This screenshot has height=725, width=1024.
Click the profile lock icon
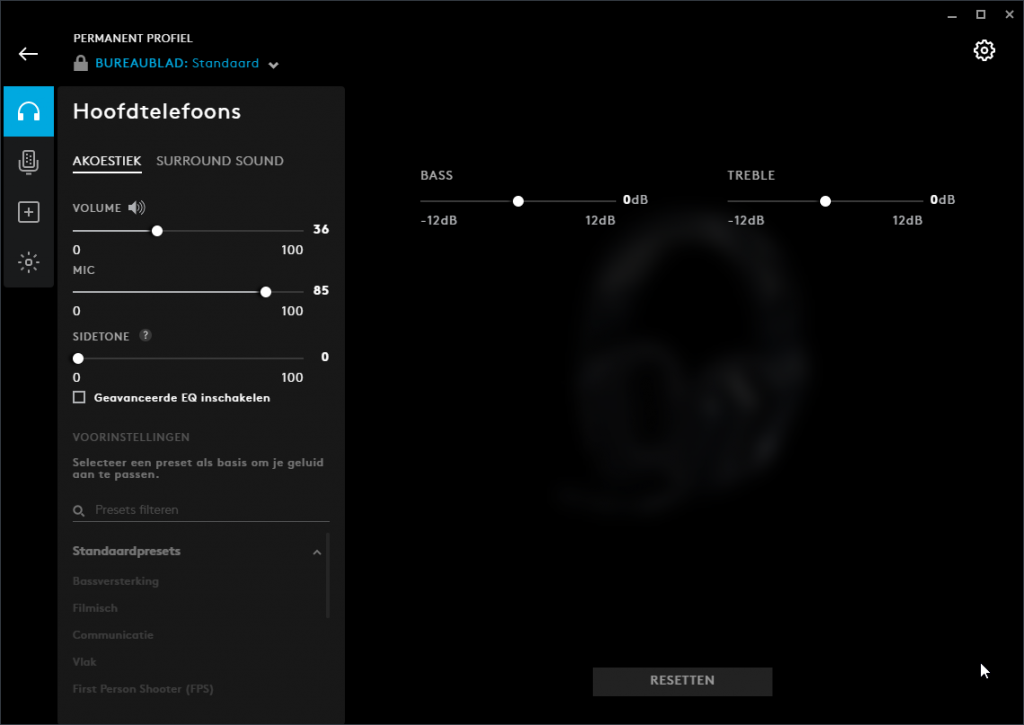click(x=80, y=63)
